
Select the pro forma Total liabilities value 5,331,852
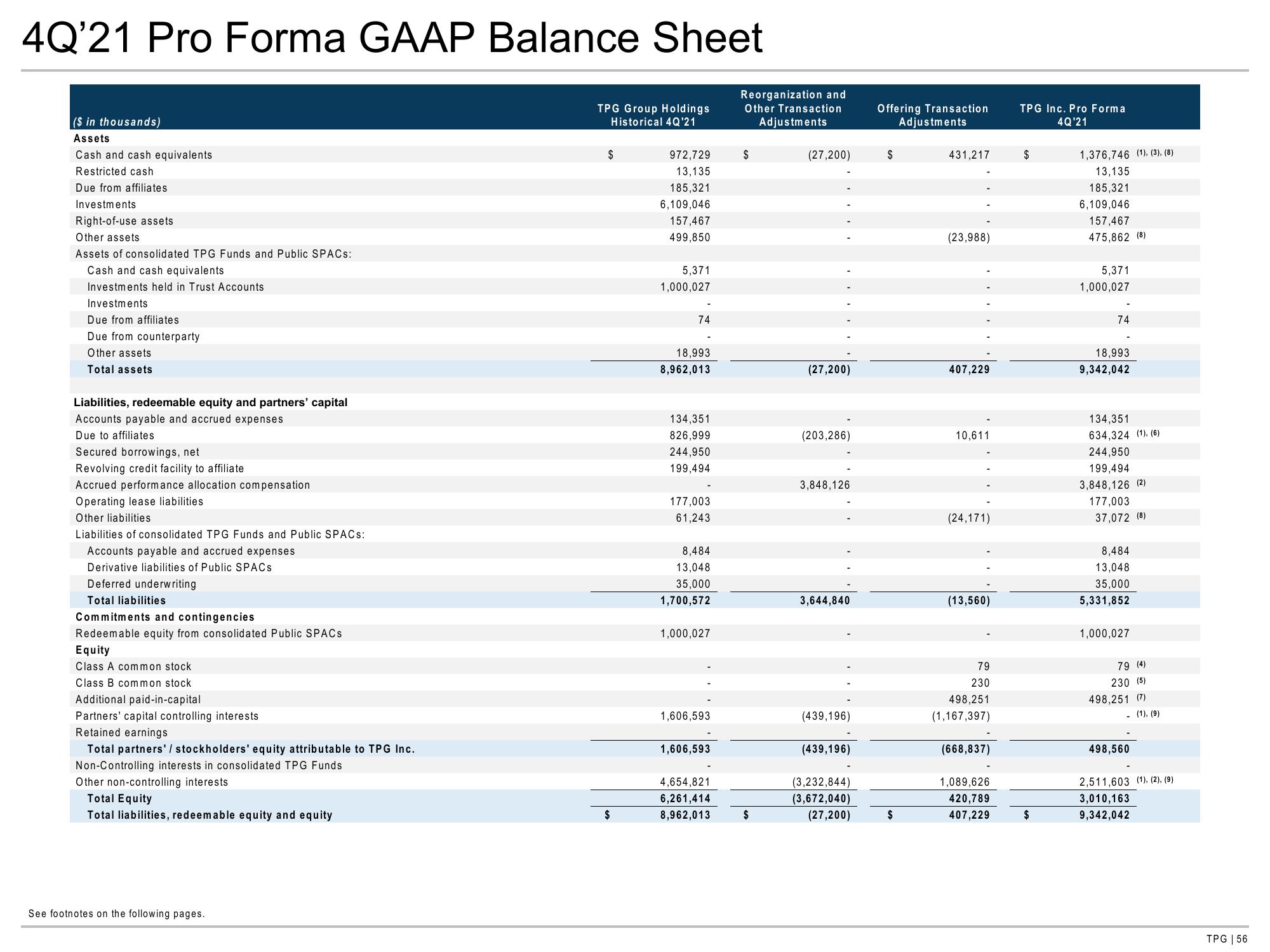pos(1104,600)
